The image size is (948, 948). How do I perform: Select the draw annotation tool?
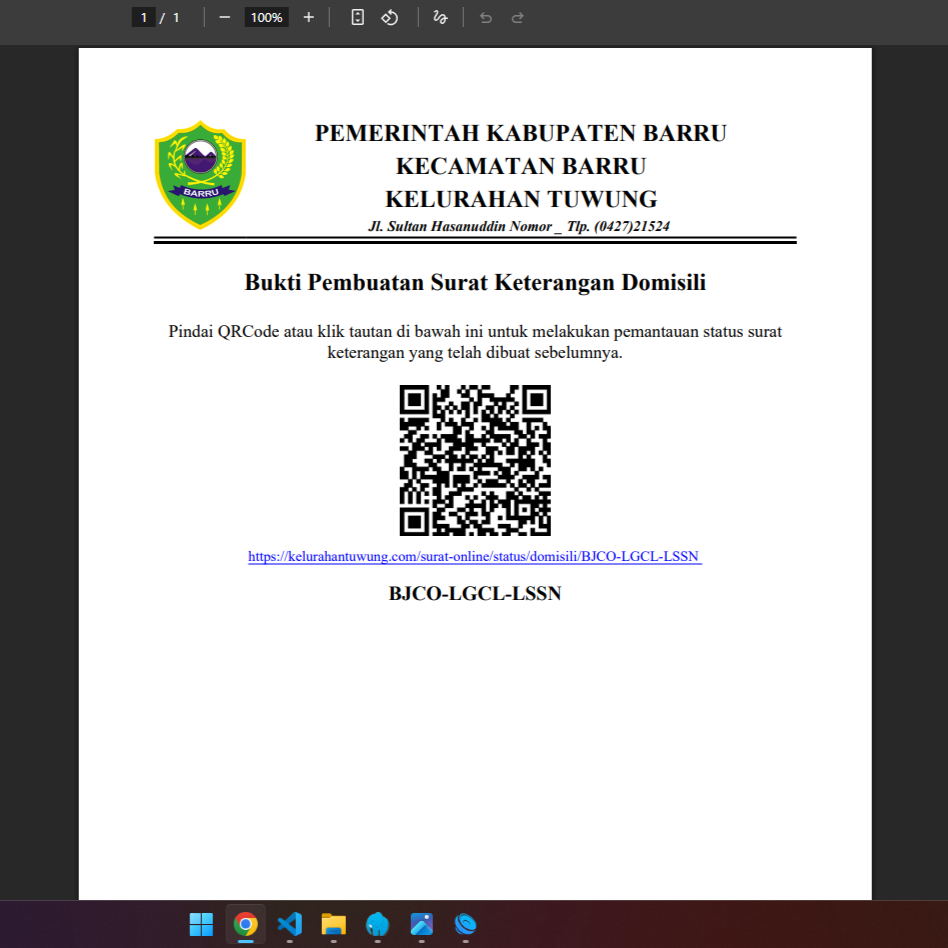[x=440, y=18]
